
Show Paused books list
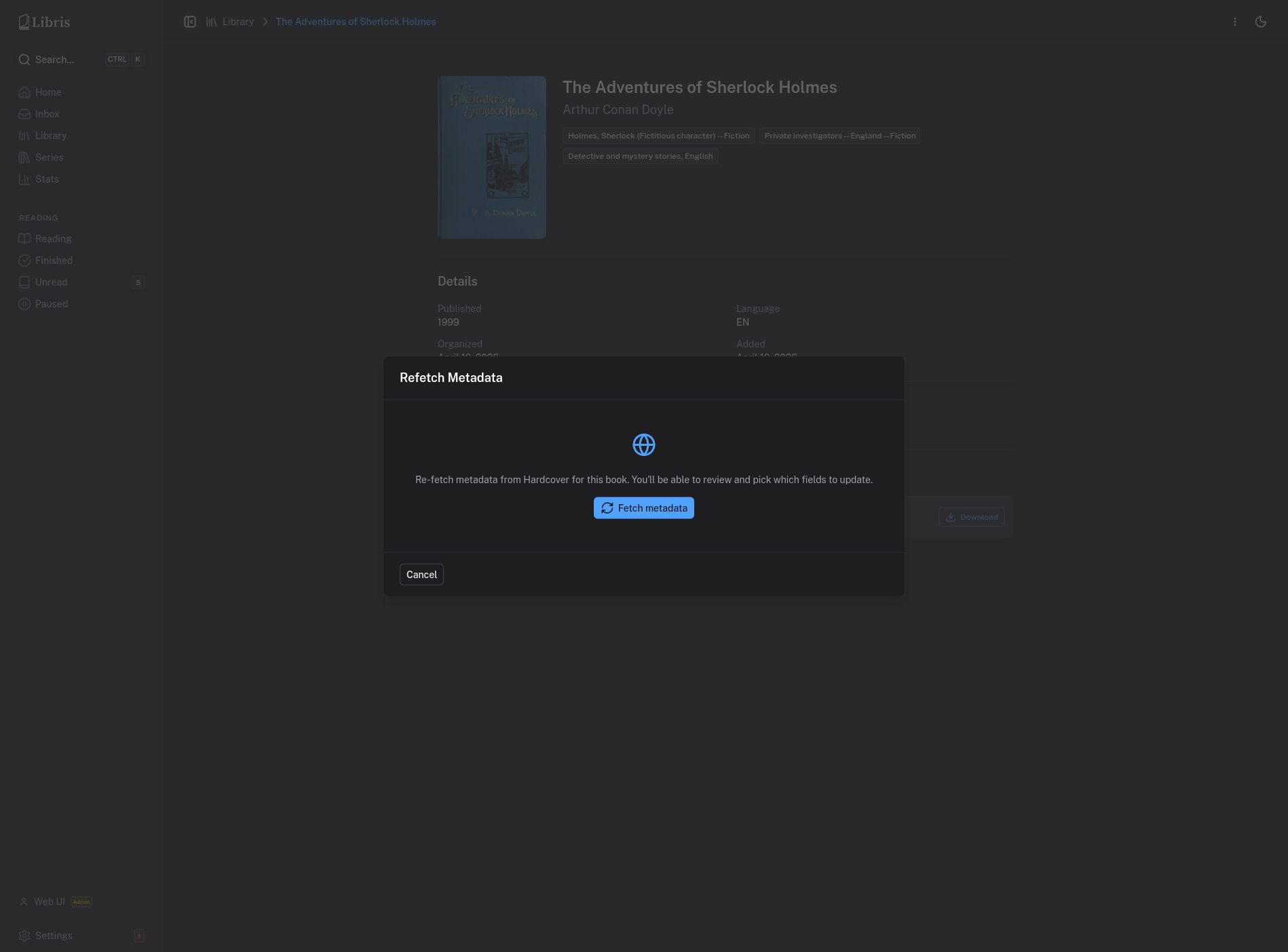[x=81, y=304]
